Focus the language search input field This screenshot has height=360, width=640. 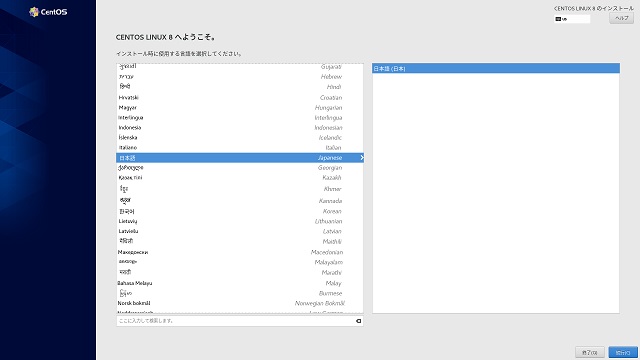click(x=240, y=321)
